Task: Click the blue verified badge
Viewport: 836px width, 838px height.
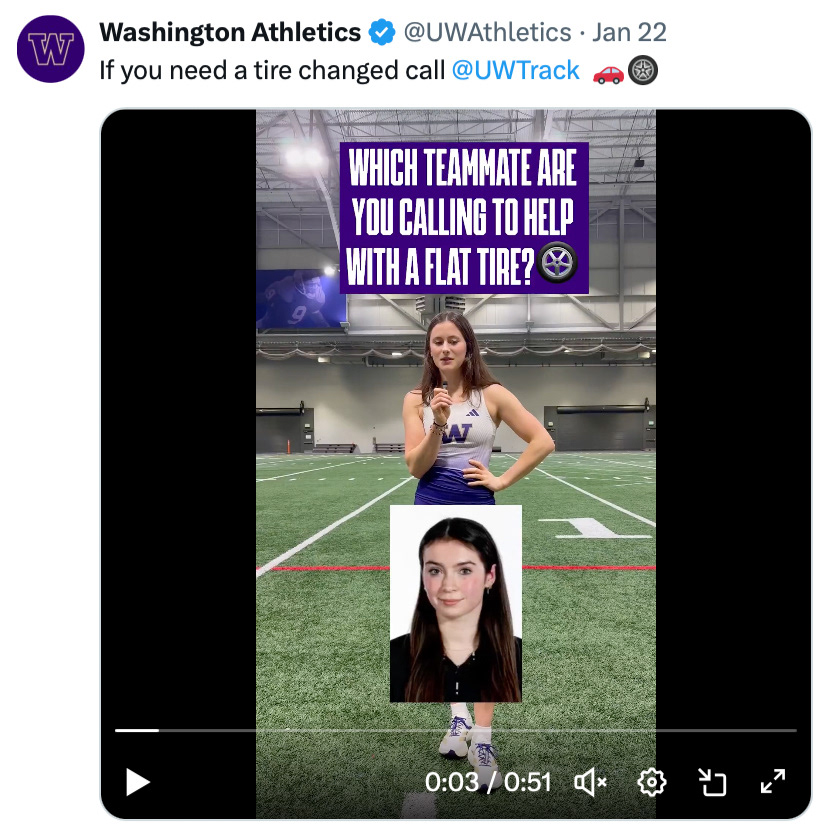Action: (381, 33)
